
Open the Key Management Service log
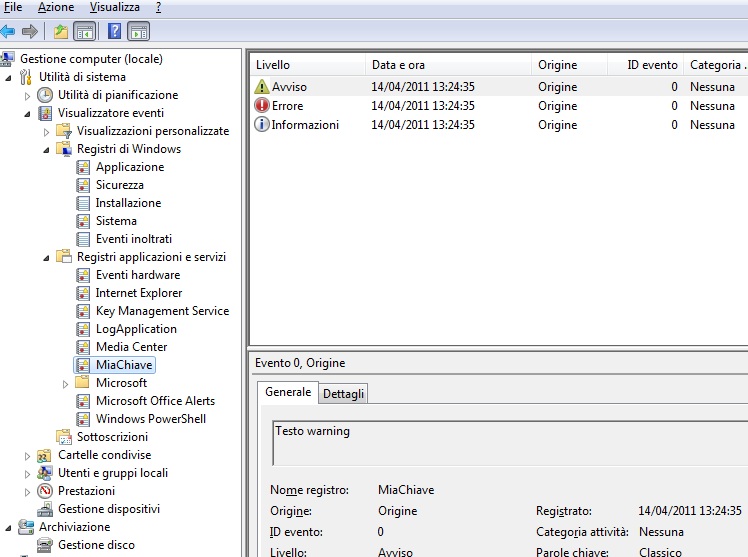163,311
